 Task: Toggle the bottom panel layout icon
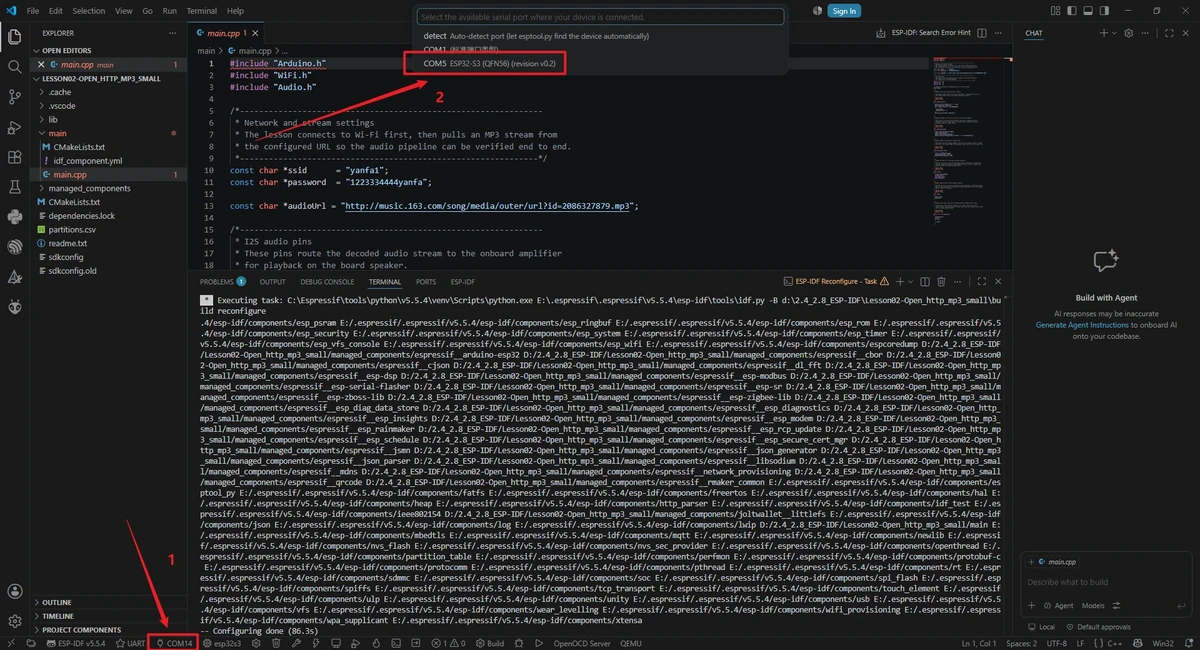pyautogui.click(x=1088, y=11)
